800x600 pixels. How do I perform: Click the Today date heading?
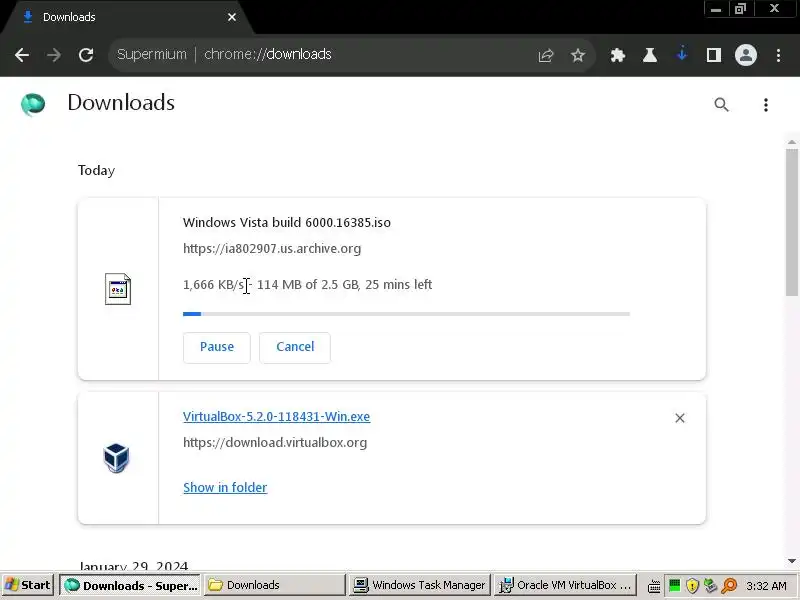pyautogui.click(x=96, y=170)
